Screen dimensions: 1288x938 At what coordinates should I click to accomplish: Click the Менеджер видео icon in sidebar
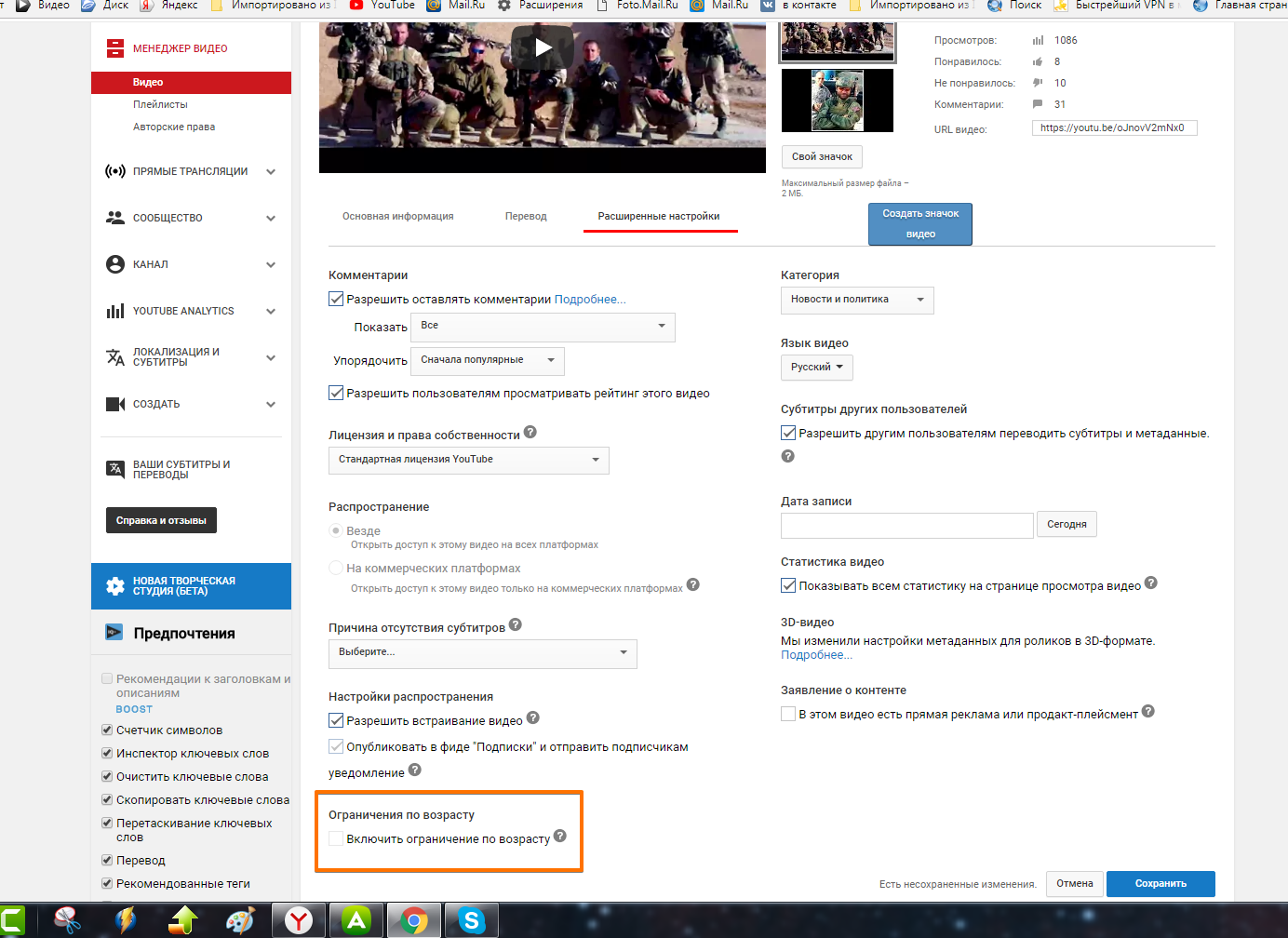(115, 48)
